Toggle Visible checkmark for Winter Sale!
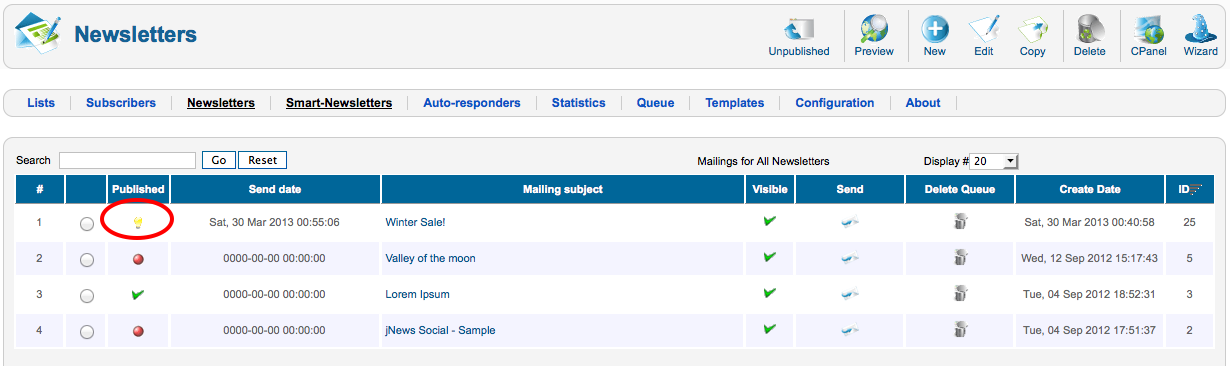 769,221
